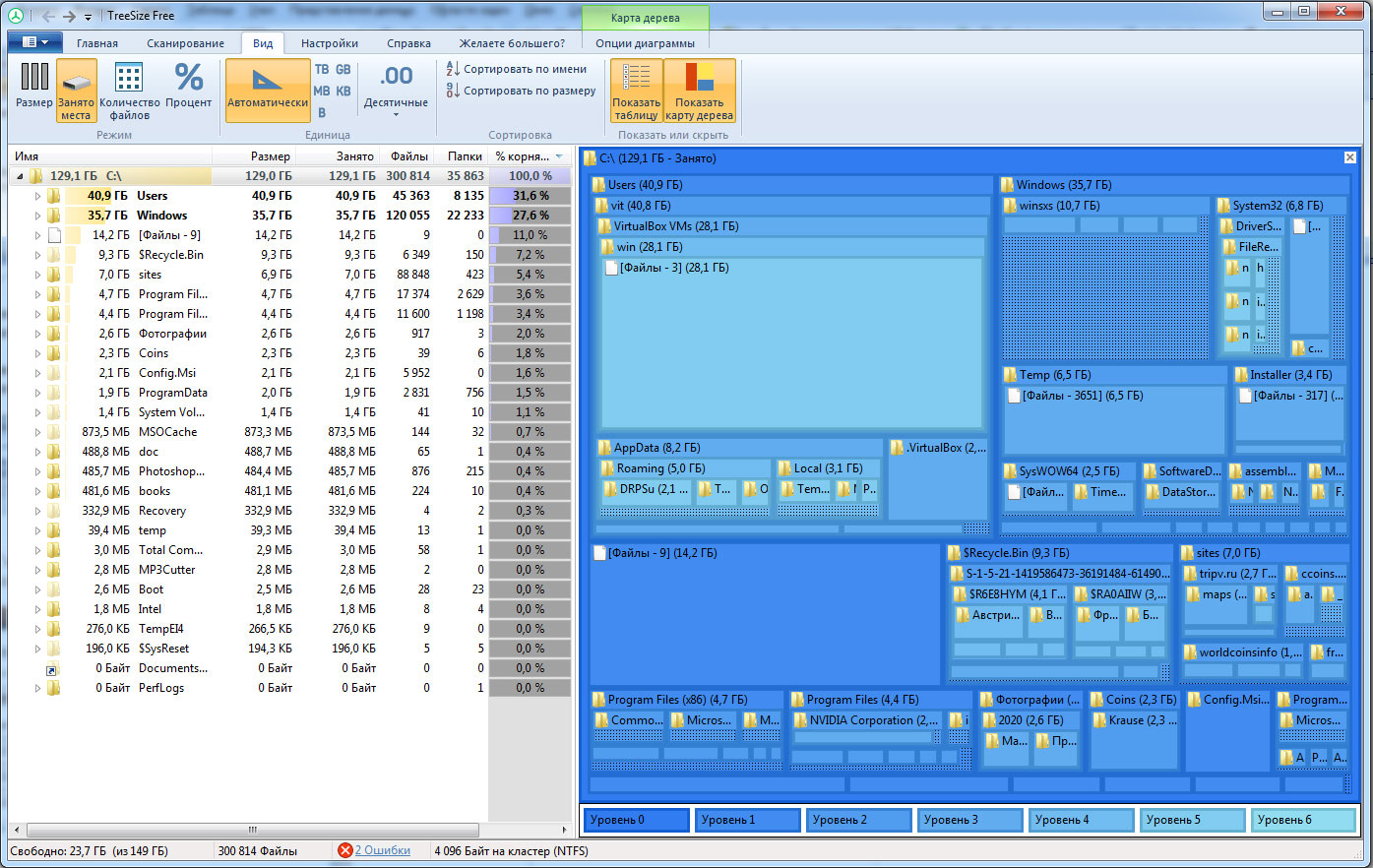Click the $Recycle.Bin folder icon in treemap
The image size is (1373, 868).
click(954, 553)
